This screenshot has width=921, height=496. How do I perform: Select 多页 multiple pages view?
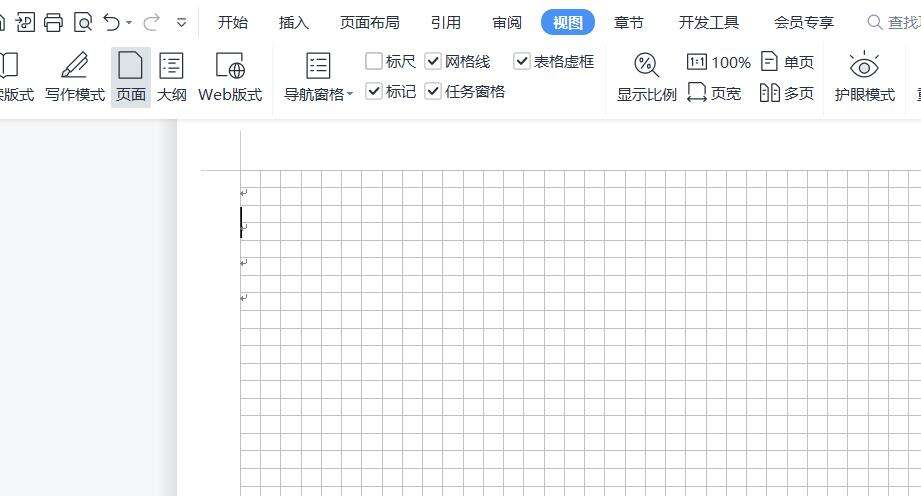[x=787, y=93]
